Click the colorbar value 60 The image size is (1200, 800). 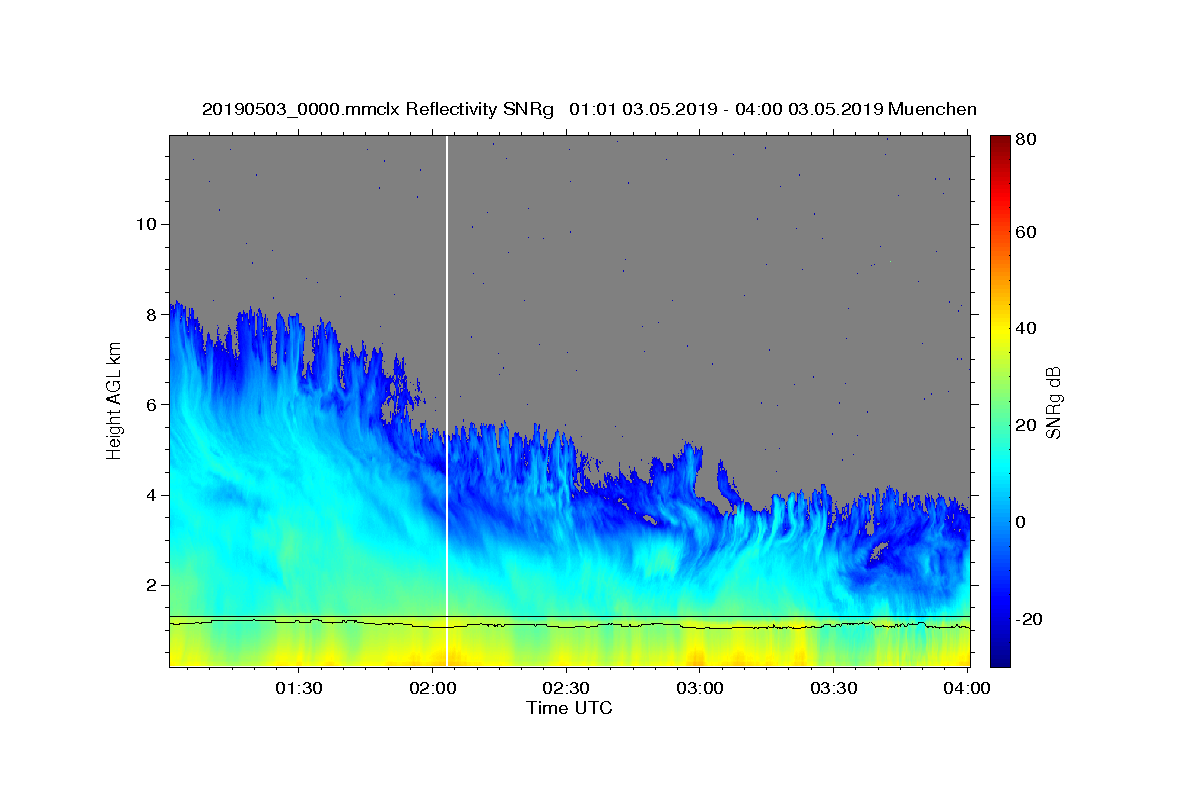pos(1025,232)
